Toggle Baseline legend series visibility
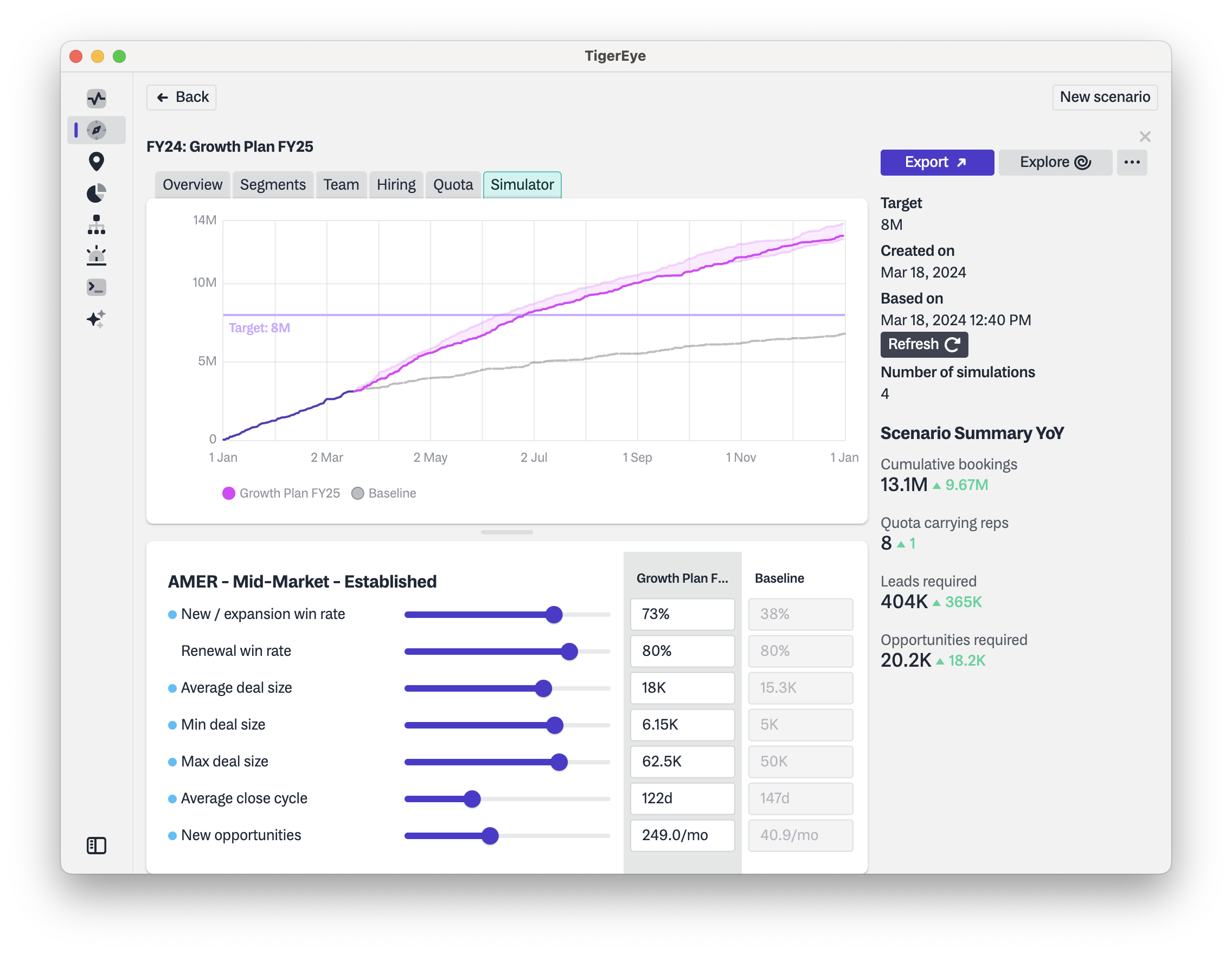 (384, 493)
